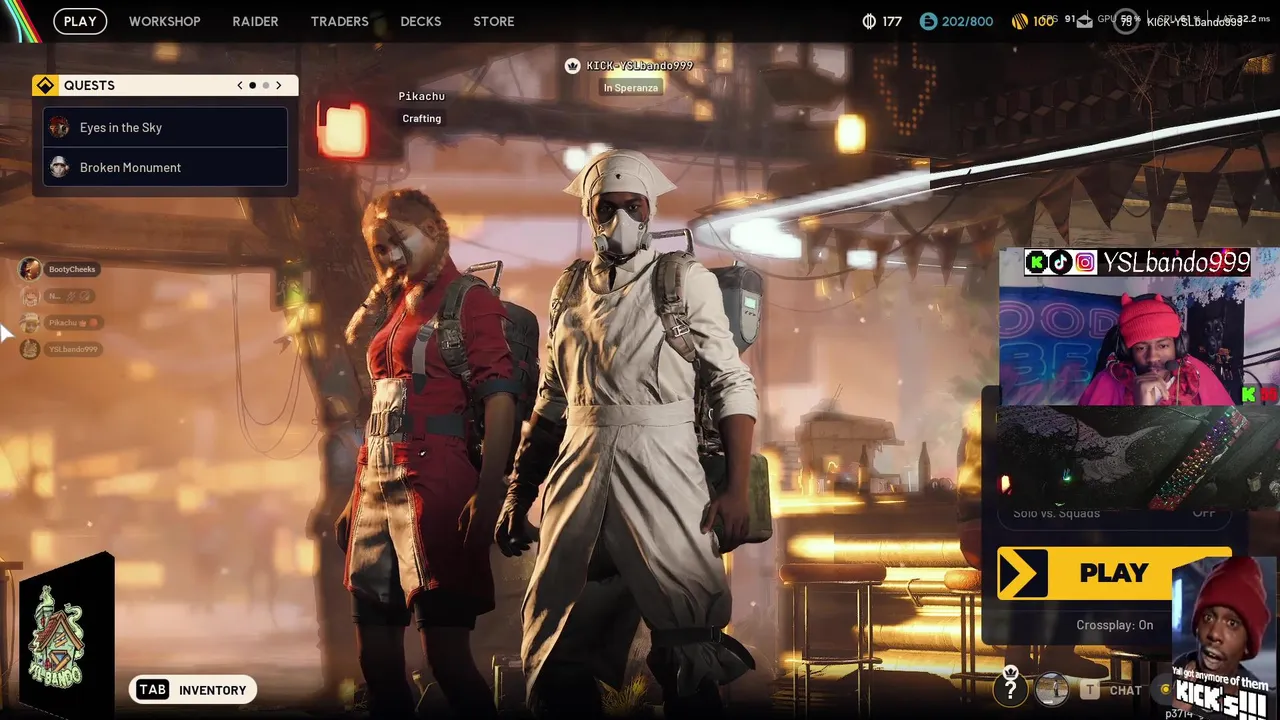Click Broken Monument trader portrait
1280x720 pixels.
59,167
